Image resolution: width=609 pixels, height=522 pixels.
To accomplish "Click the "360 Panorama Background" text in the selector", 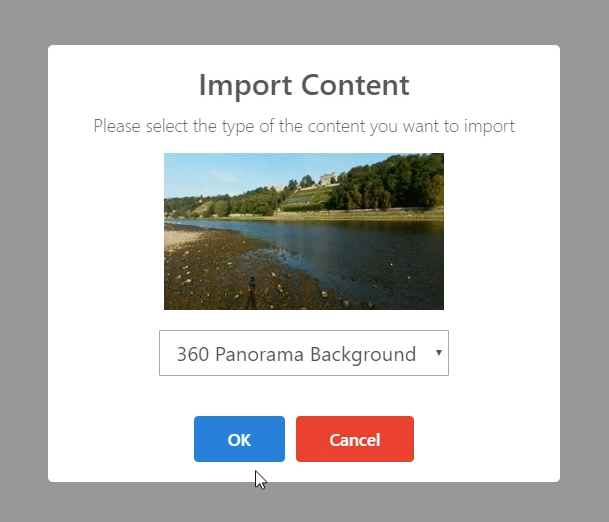I will tap(296, 354).
